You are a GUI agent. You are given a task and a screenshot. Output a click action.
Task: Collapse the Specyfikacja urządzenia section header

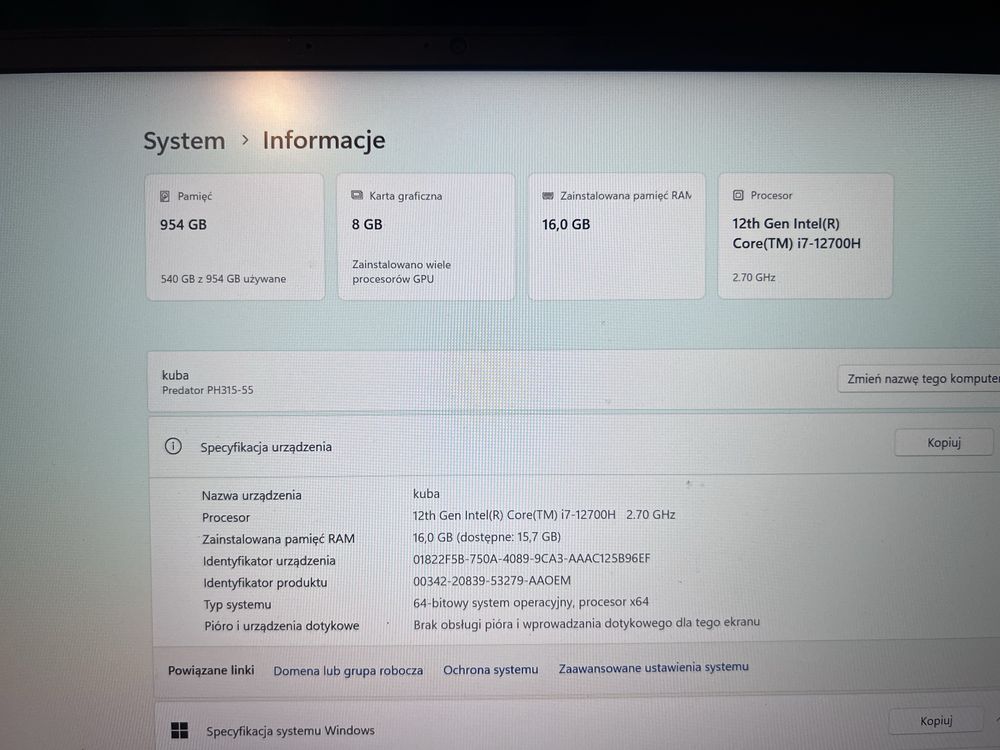574,445
